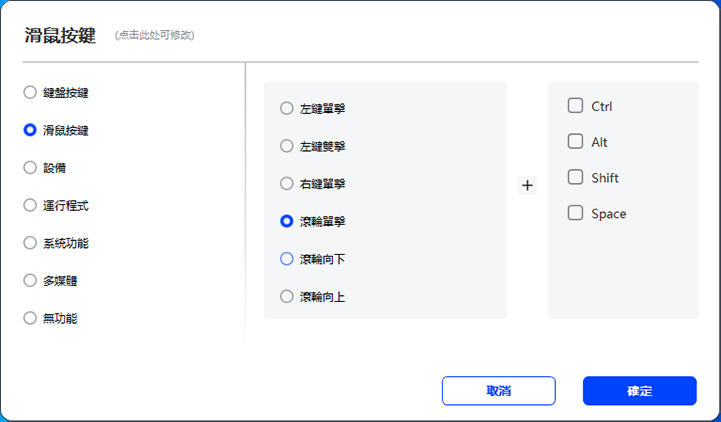Viewport: 721px width, 422px height.
Task: Enable the Ctrl modifier checkbox
Action: (x=575, y=105)
